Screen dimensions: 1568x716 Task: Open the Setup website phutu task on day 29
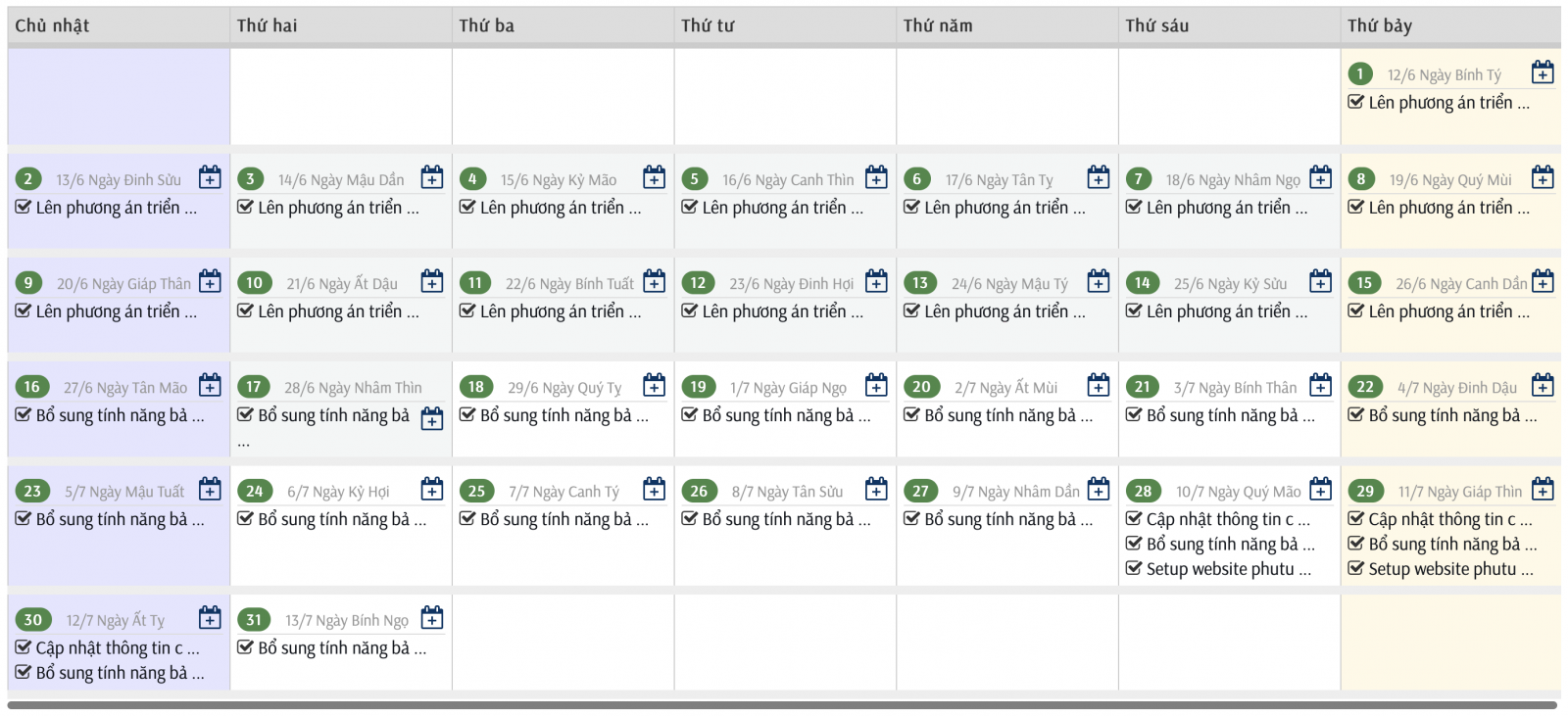[1450, 569]
